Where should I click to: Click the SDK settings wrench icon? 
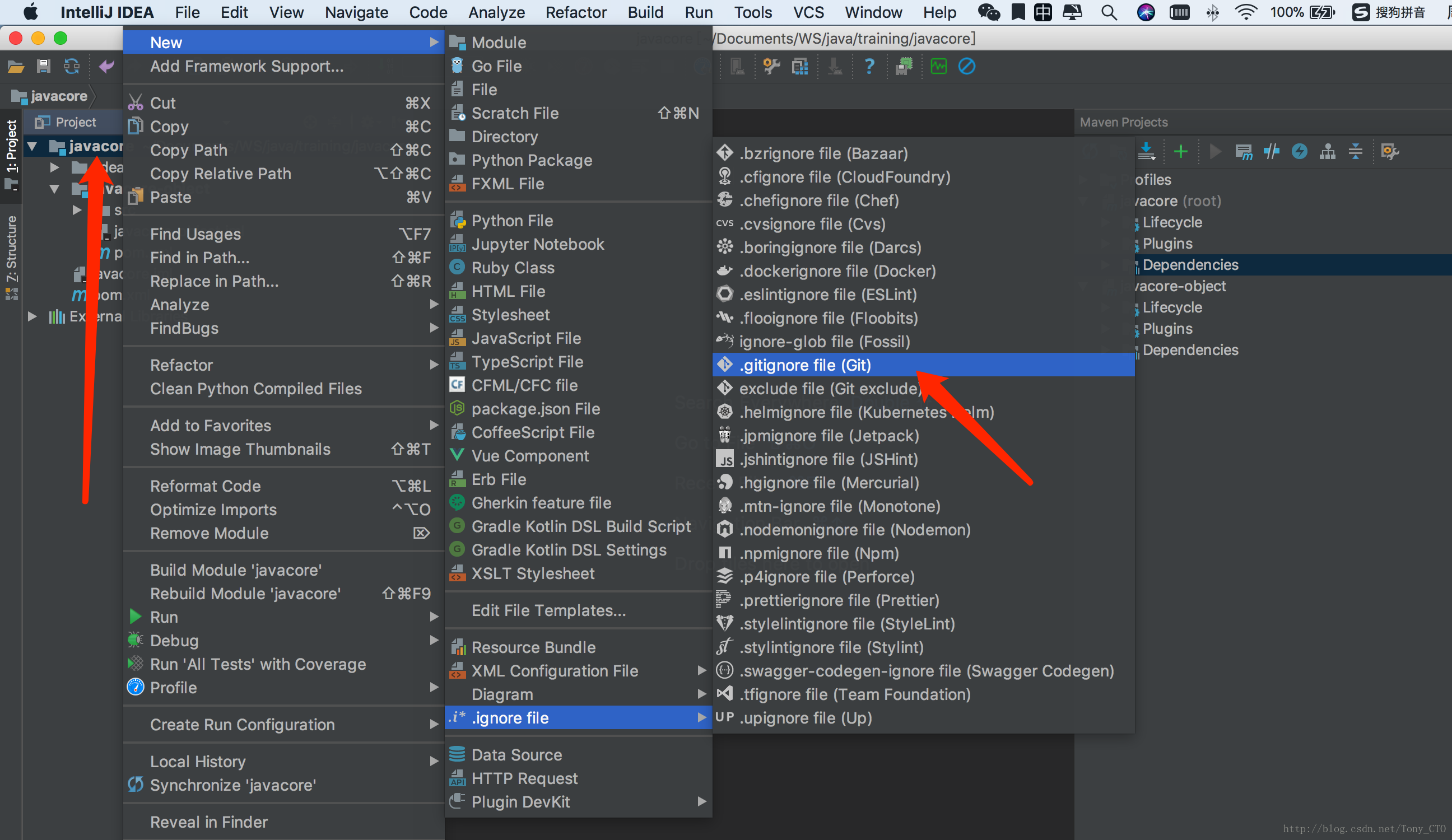click(771, 67)
